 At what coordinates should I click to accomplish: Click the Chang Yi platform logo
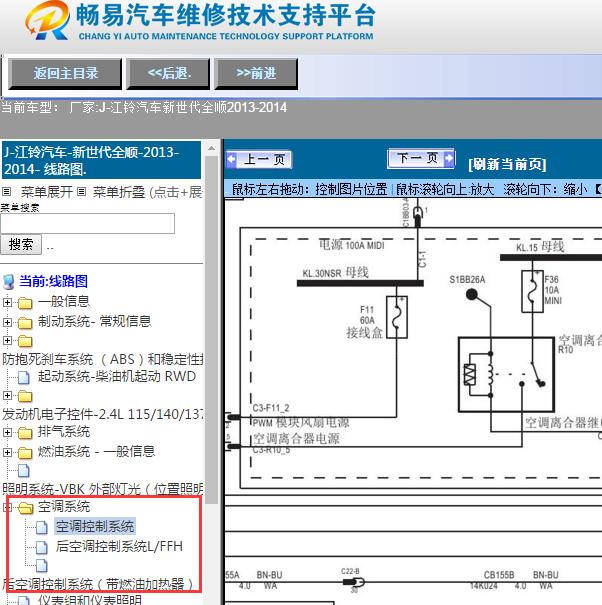48,24
